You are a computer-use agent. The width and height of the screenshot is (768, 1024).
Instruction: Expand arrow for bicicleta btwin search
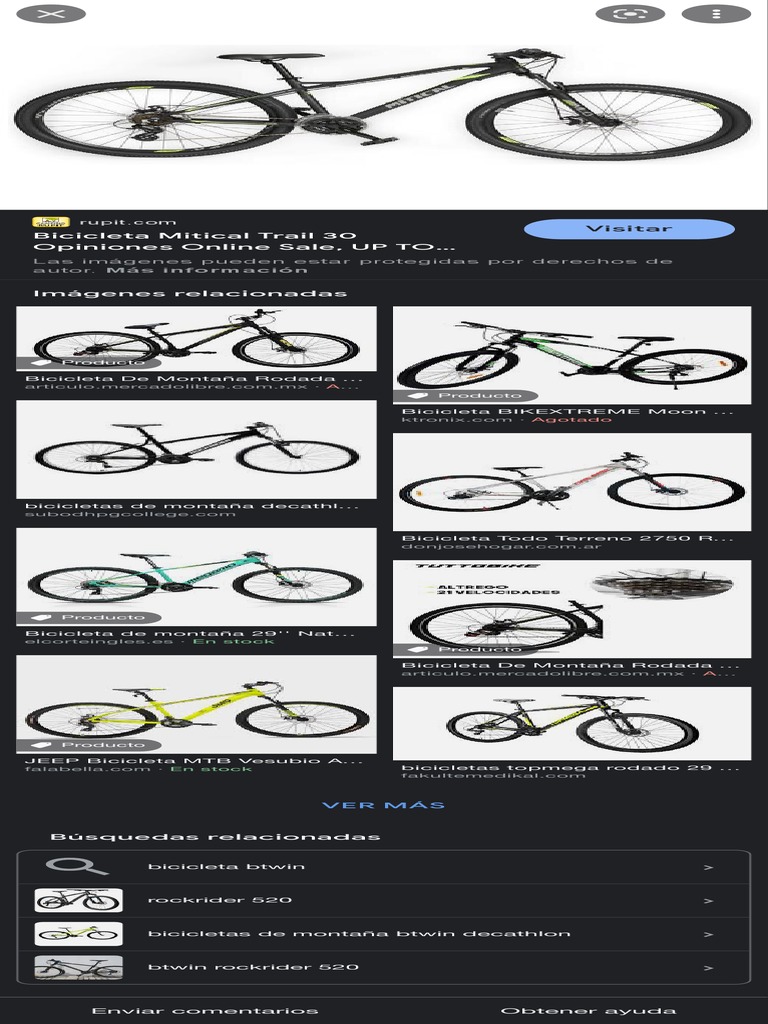708,867
